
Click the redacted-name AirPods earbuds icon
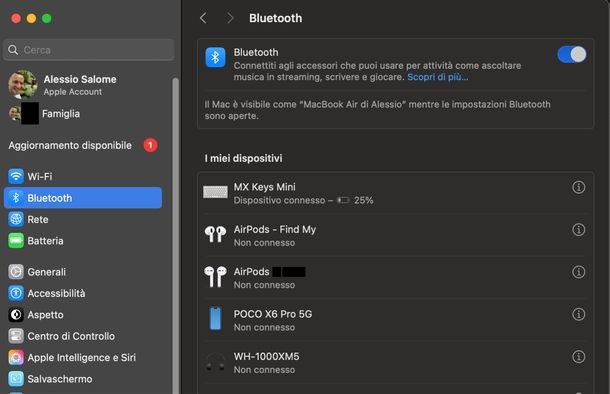(216, 277)
